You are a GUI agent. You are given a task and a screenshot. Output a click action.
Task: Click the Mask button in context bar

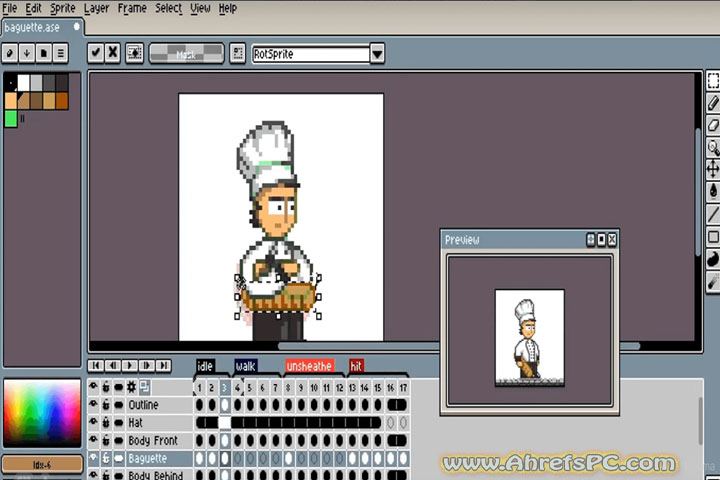tap(186, 54)
